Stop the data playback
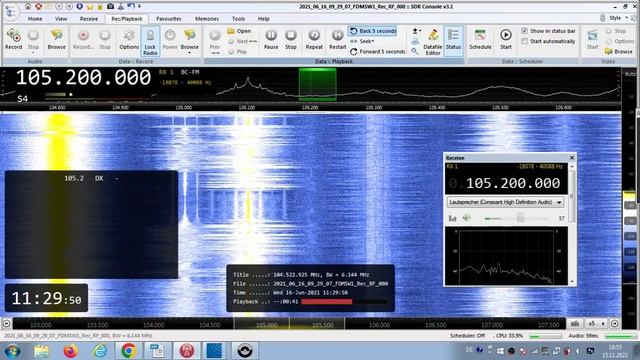This screenshot has height=360, width=640. pos(291,39)
